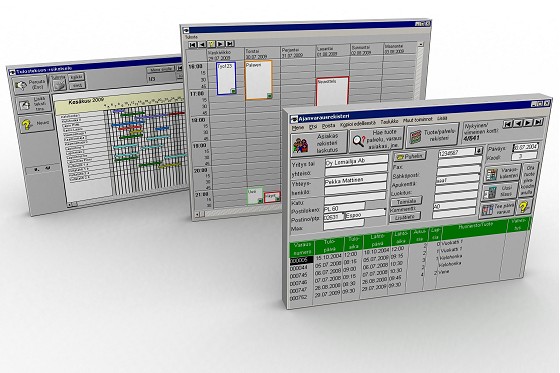560x373 pixels.
Task: Click the yellow help icon in calendar toolbar
Action: pos(211,44)
